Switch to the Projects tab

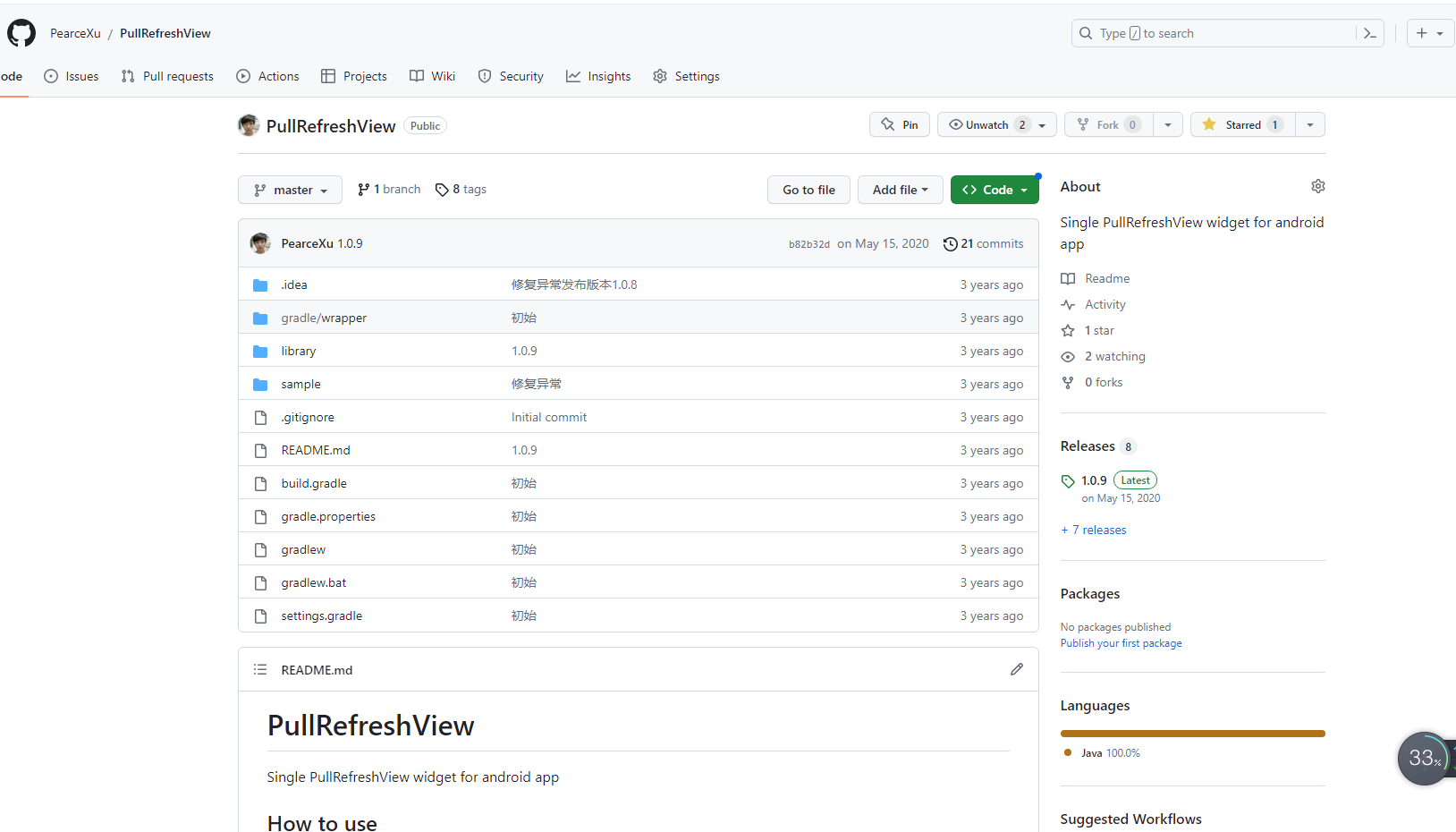coord(354,76)
